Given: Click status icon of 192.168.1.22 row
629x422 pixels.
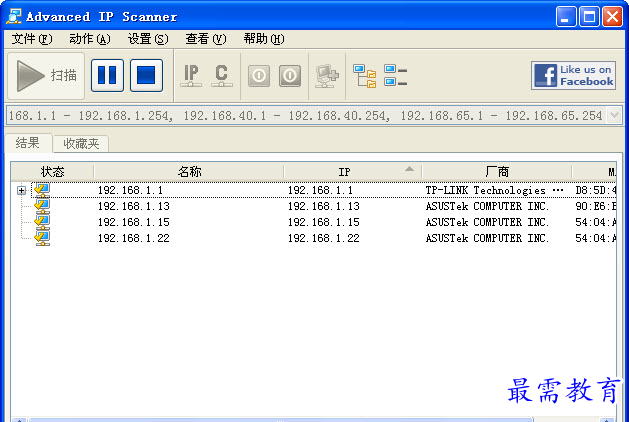Looking at the screenshot, I should coord(42,238).
